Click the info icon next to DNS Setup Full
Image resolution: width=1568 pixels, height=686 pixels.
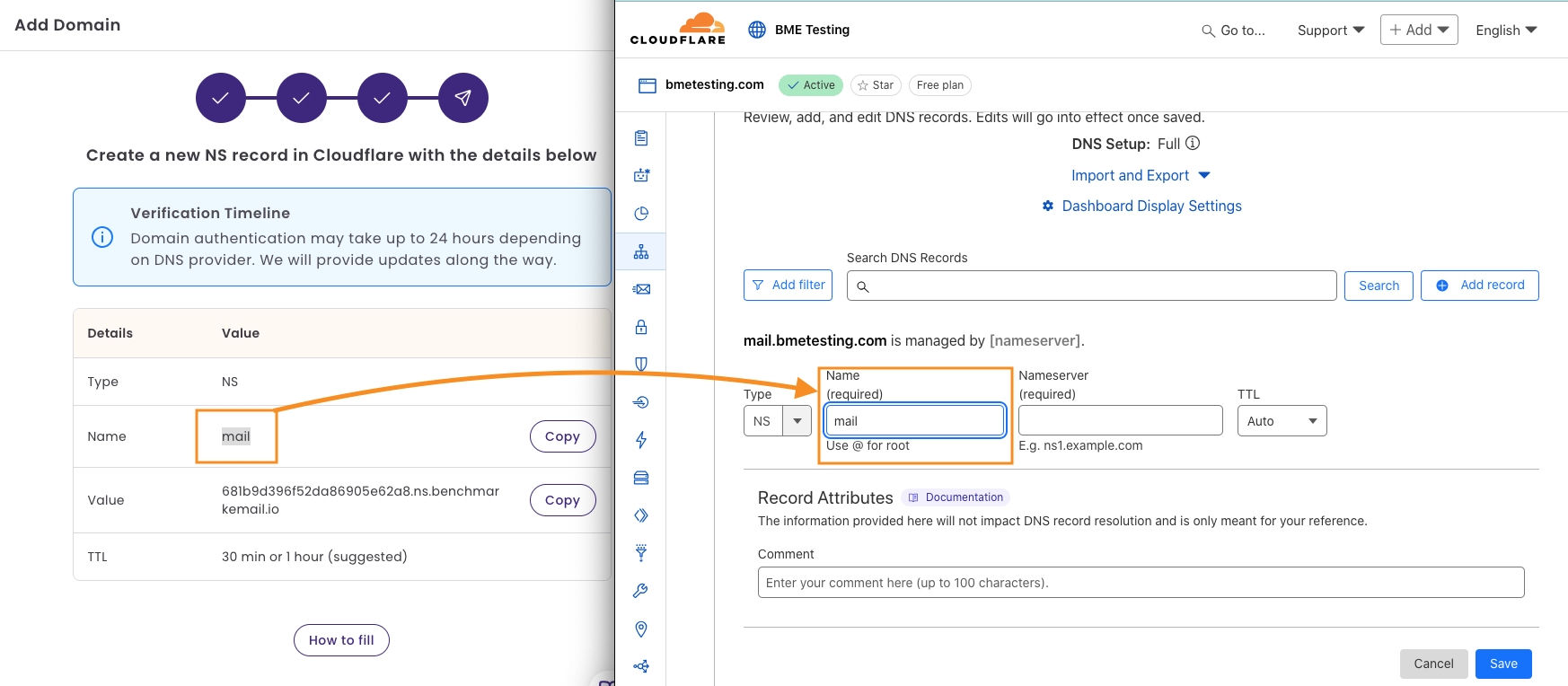(1193, 144)
